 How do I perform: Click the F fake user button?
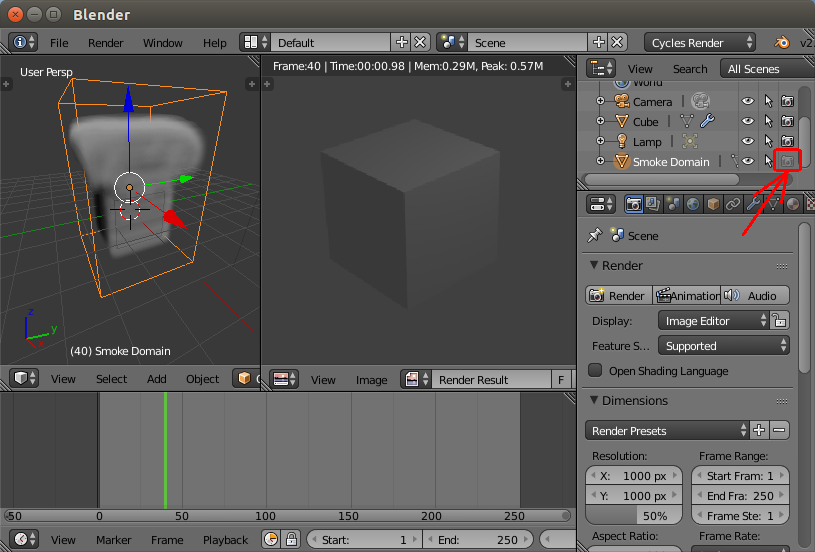pyautogui.click(x=561, y=380)
